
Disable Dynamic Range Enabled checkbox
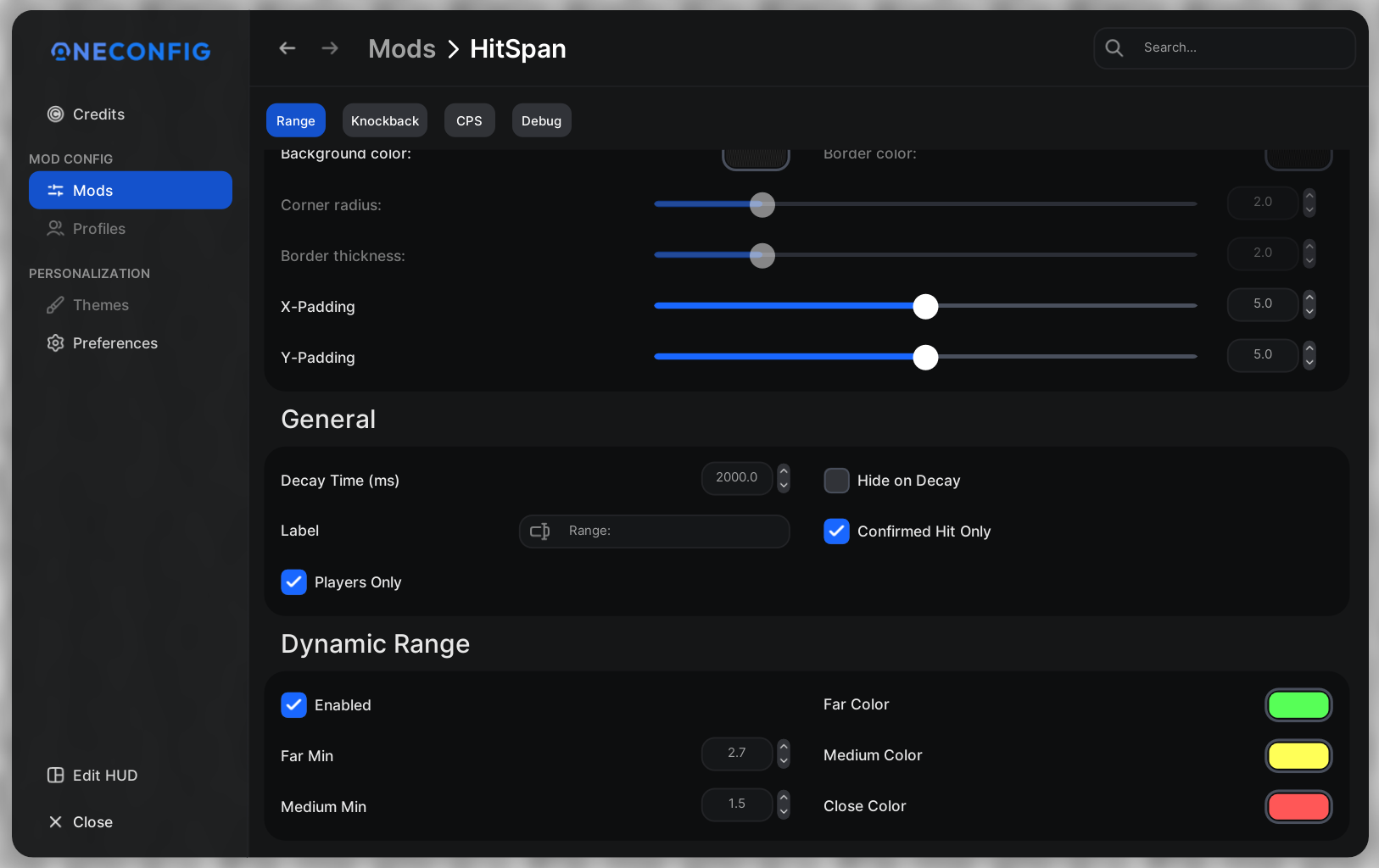point(293,705)
